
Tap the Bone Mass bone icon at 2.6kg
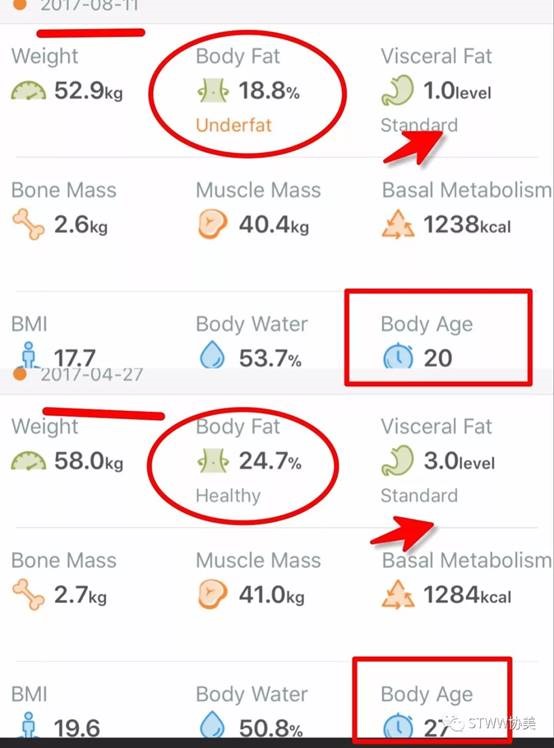[28, 224]
